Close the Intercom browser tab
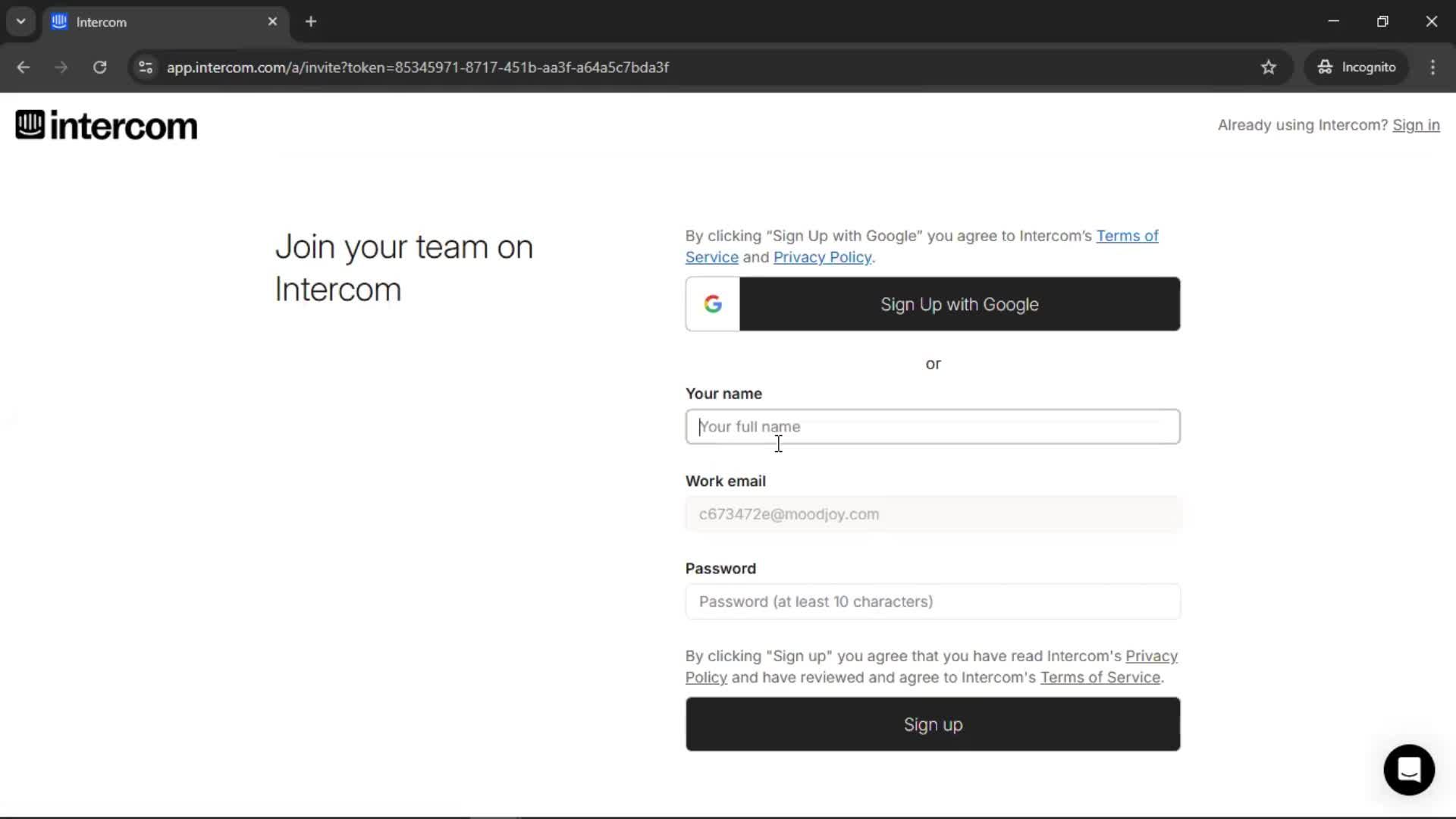Screen dimensions: 1456x819 pyautogui.click(x=272, y=21)
